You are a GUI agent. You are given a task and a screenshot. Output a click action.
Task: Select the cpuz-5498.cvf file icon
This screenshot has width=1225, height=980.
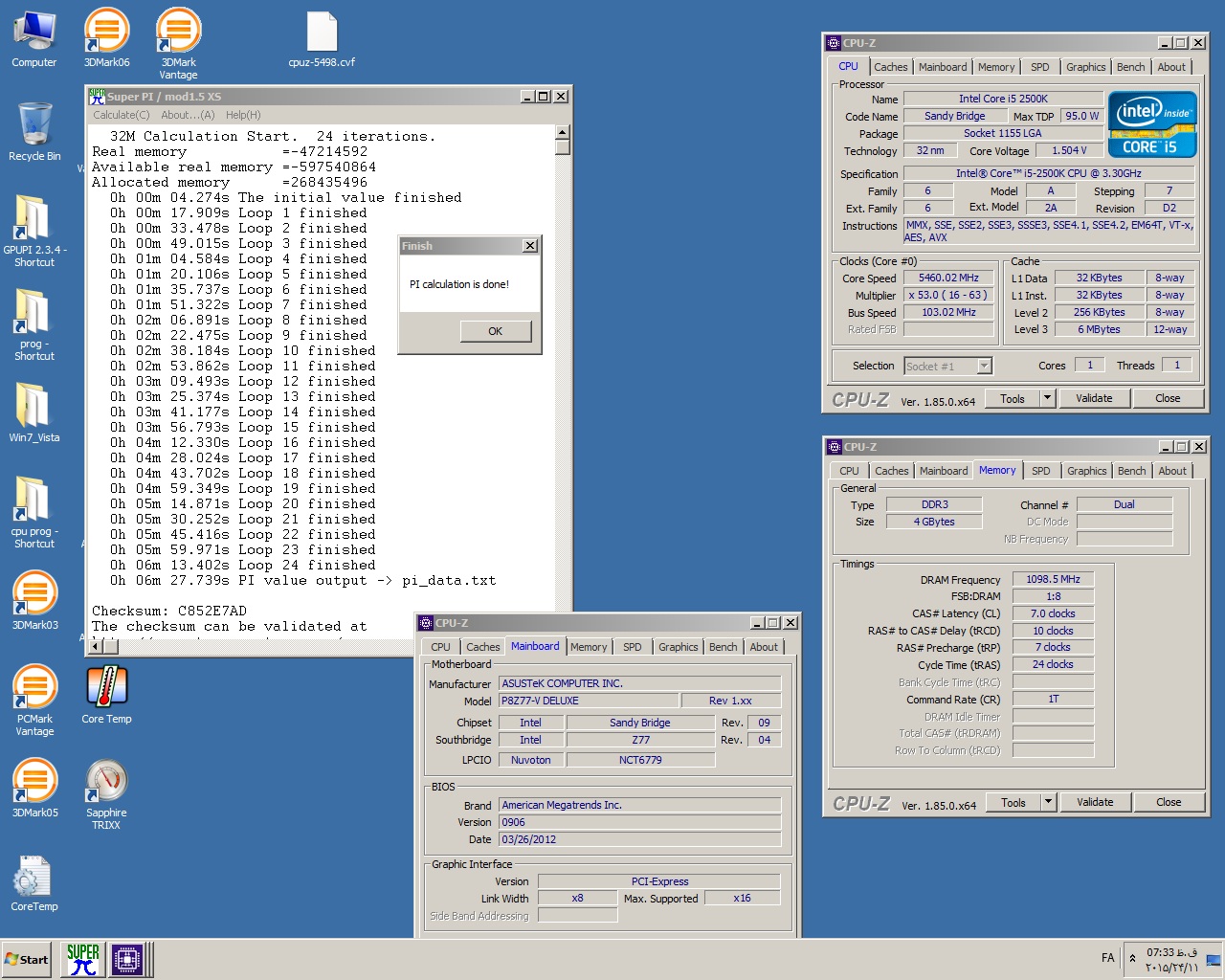click(x=322, y=38)
